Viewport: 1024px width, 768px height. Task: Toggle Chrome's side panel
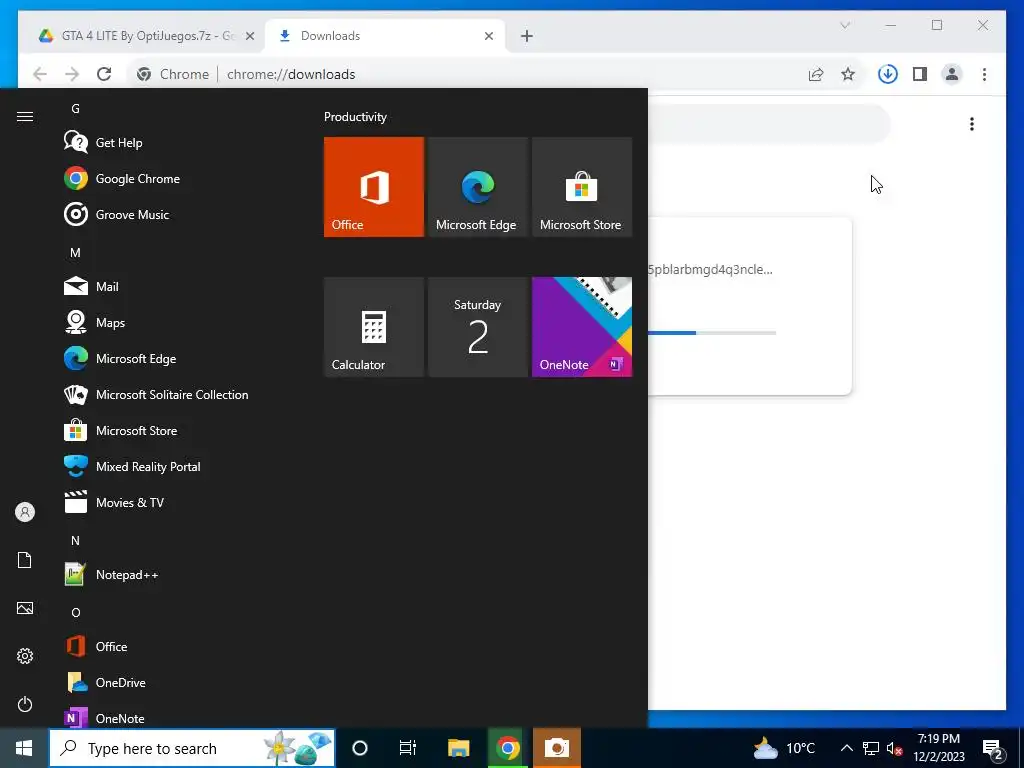point(920,74)
